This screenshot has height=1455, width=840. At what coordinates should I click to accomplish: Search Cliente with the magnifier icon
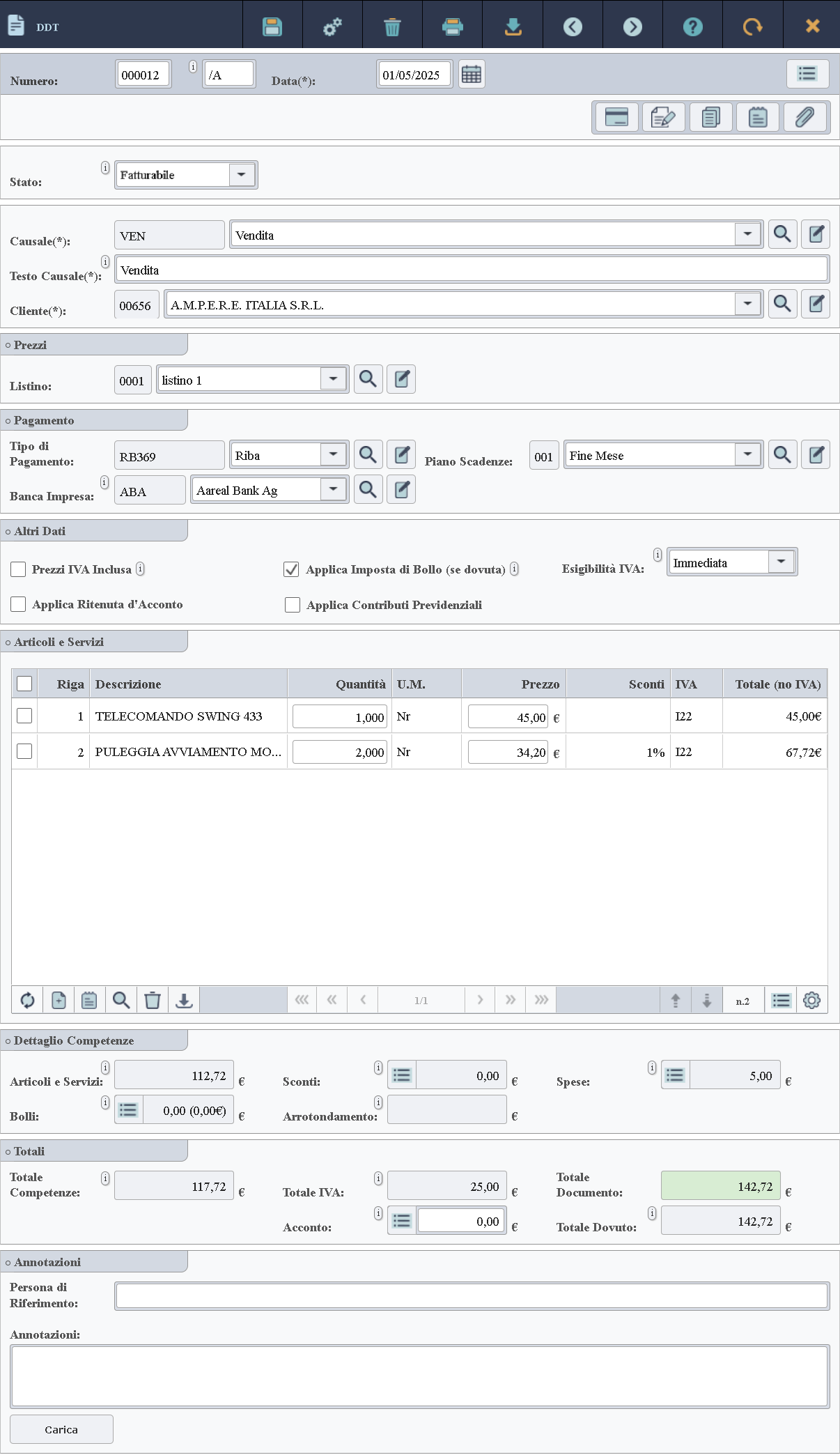pyautogui.click(x=782, y=304)
